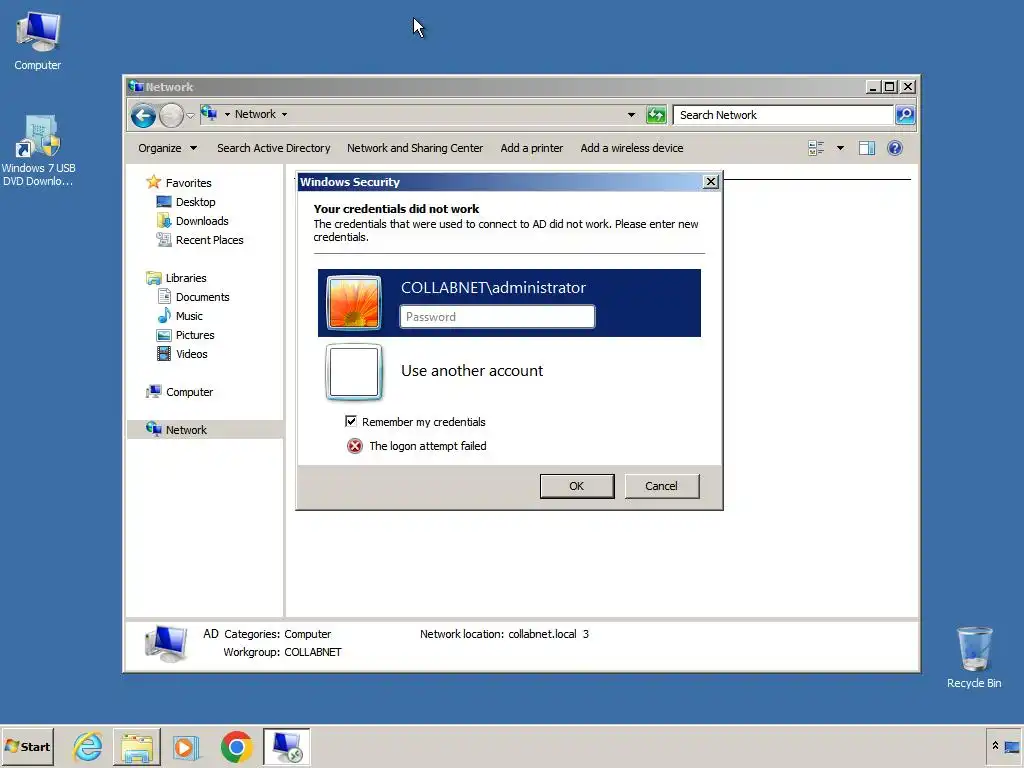Launch Internet Explorer from taskbar
This screenshot has height=768, width=1024.
click(88, 746)
